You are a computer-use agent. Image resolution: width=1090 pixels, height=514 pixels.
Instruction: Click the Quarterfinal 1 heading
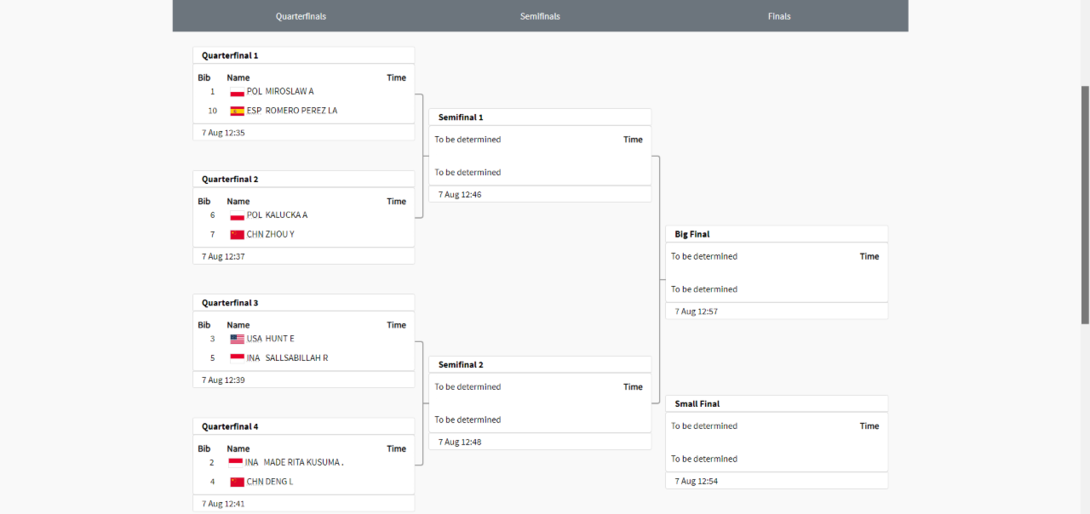(x=230, y=55)
